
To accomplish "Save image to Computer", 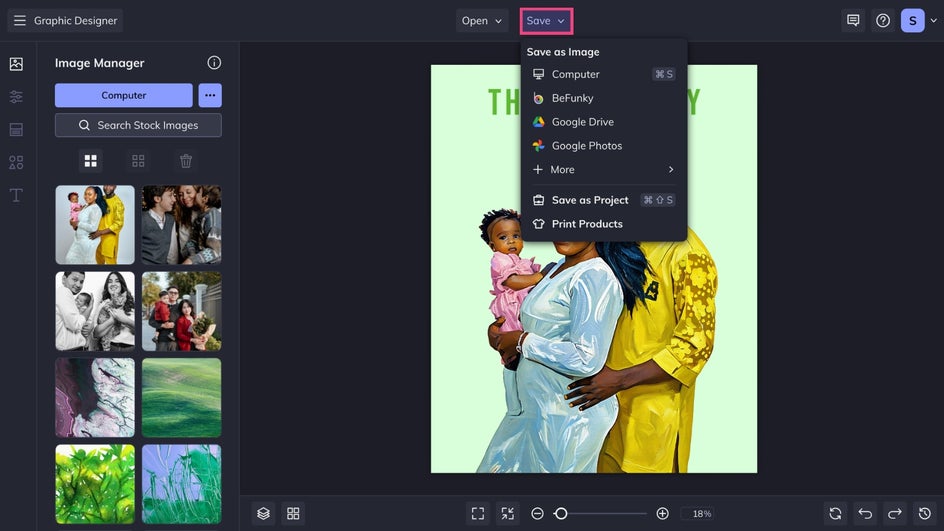I will (603, 74).
